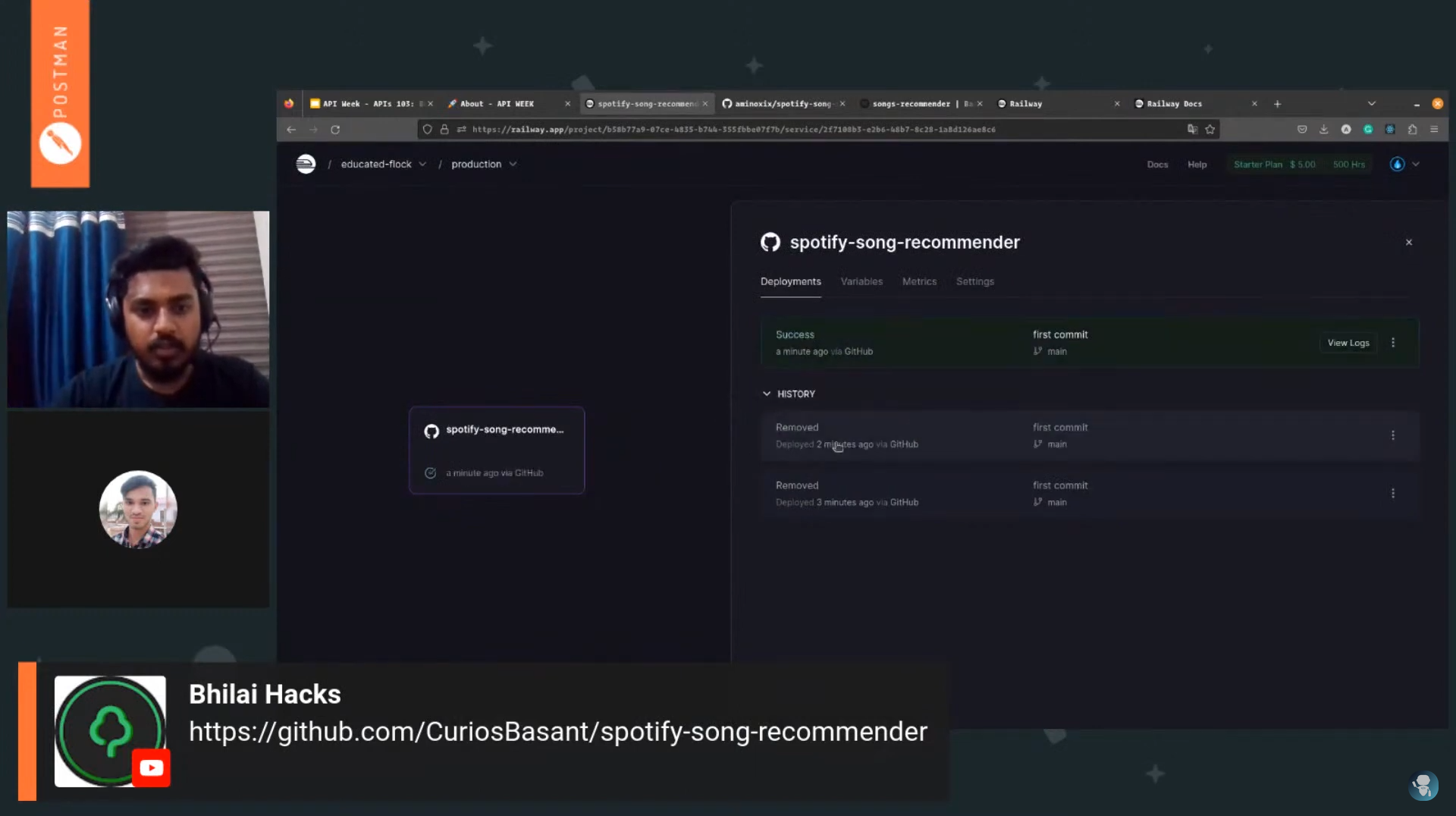The width and height of the screenshot is (1456, 816).
Task: Click the padlock site security icon
Action: click(444, 130)
